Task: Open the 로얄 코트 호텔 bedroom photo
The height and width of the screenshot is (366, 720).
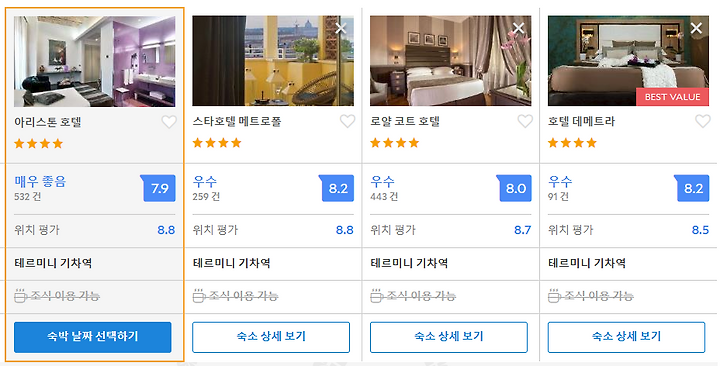Action: click(450, 61)
